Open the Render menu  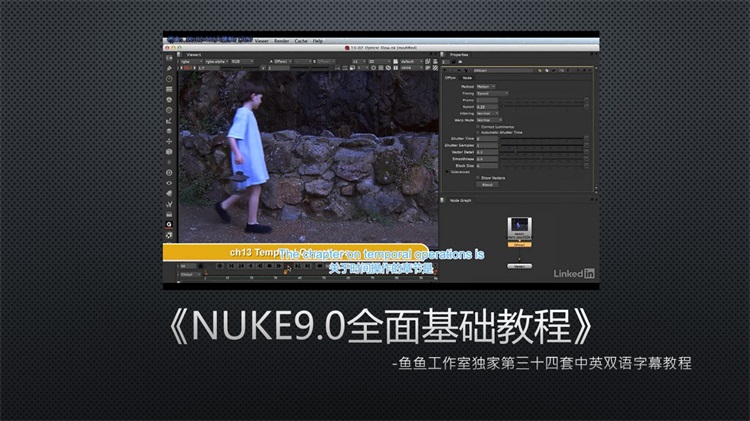coord(282,41)
